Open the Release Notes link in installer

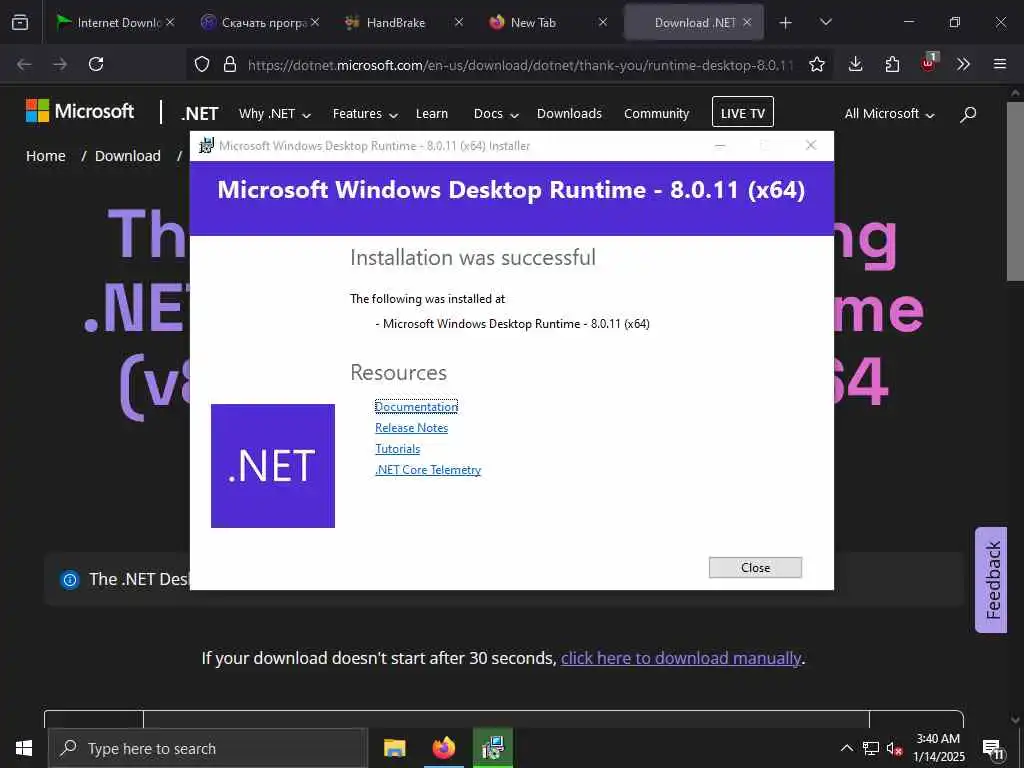click(411, 428)
